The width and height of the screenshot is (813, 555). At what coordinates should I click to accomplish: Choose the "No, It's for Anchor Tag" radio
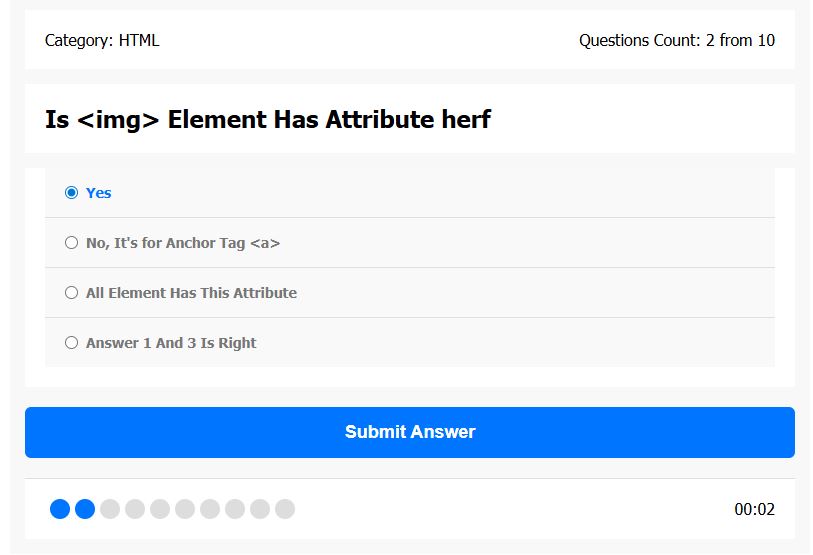pyautogui.click(x=71, y=243)
